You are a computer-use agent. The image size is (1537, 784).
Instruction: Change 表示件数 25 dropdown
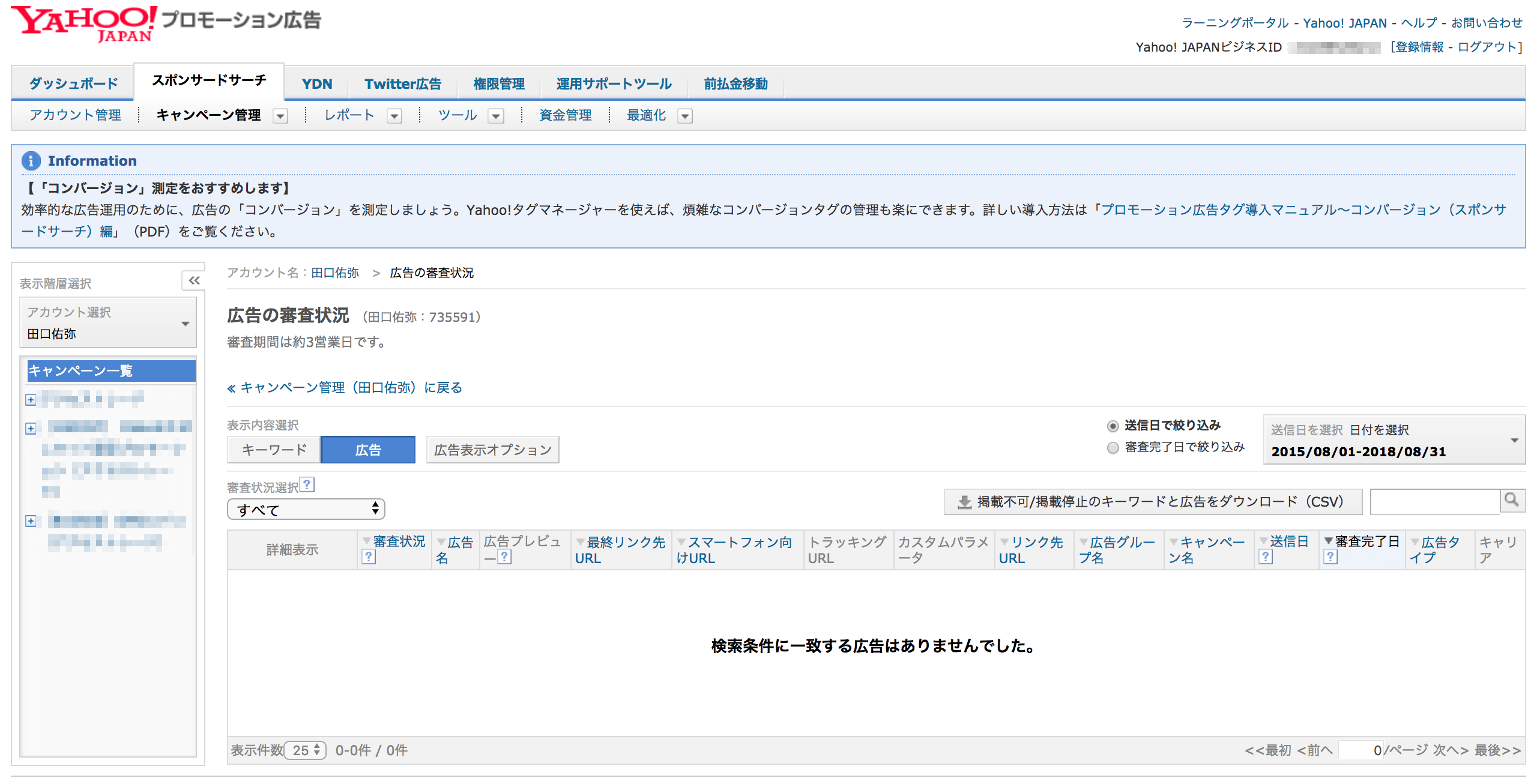(306, 750)
